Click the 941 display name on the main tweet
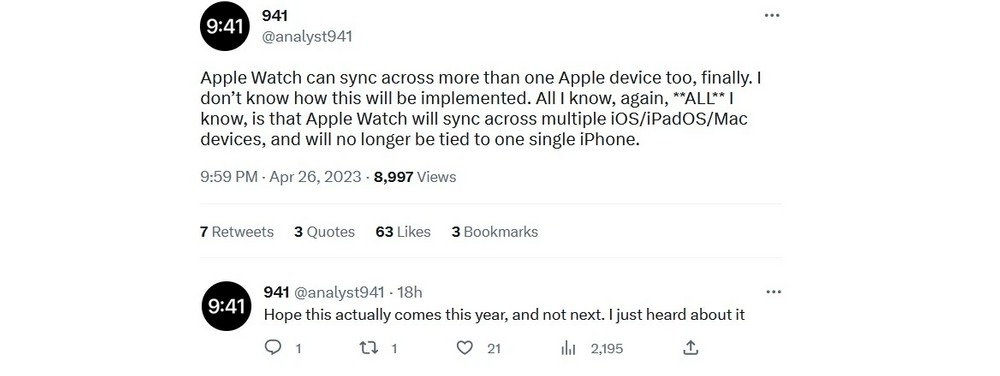 [275, 16]
